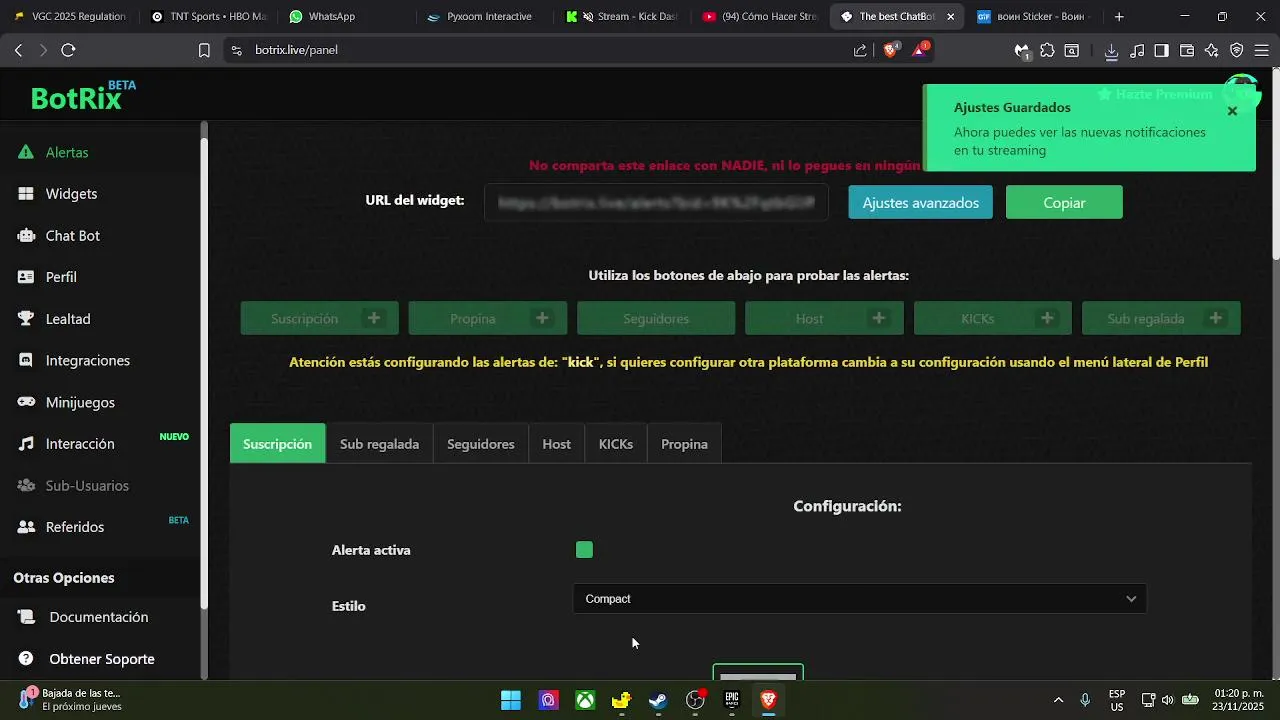Open Brave Rewards triangle icon
Viewport: 1280px width, 720px height.
pyautogui.click(x=920, y=50)
